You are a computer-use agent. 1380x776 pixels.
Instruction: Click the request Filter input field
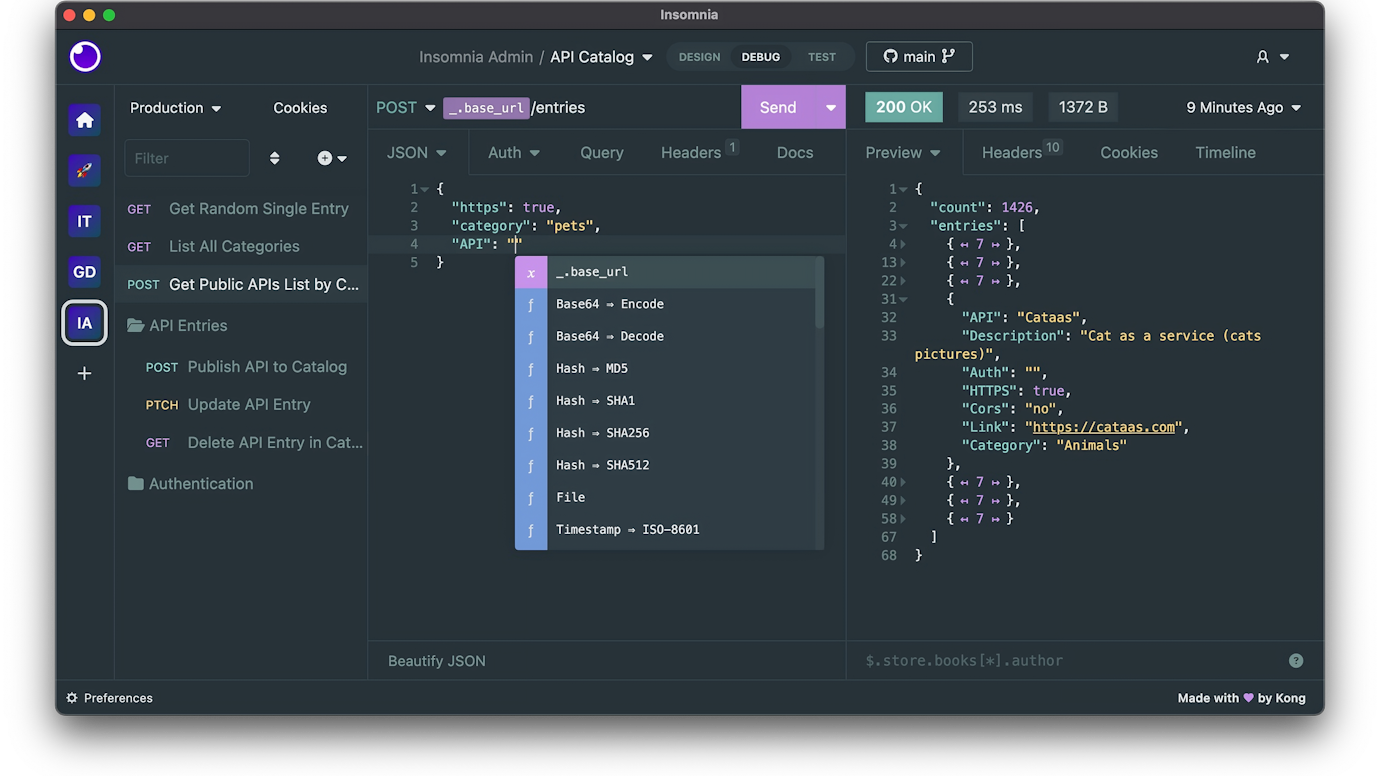coord(186,157)
